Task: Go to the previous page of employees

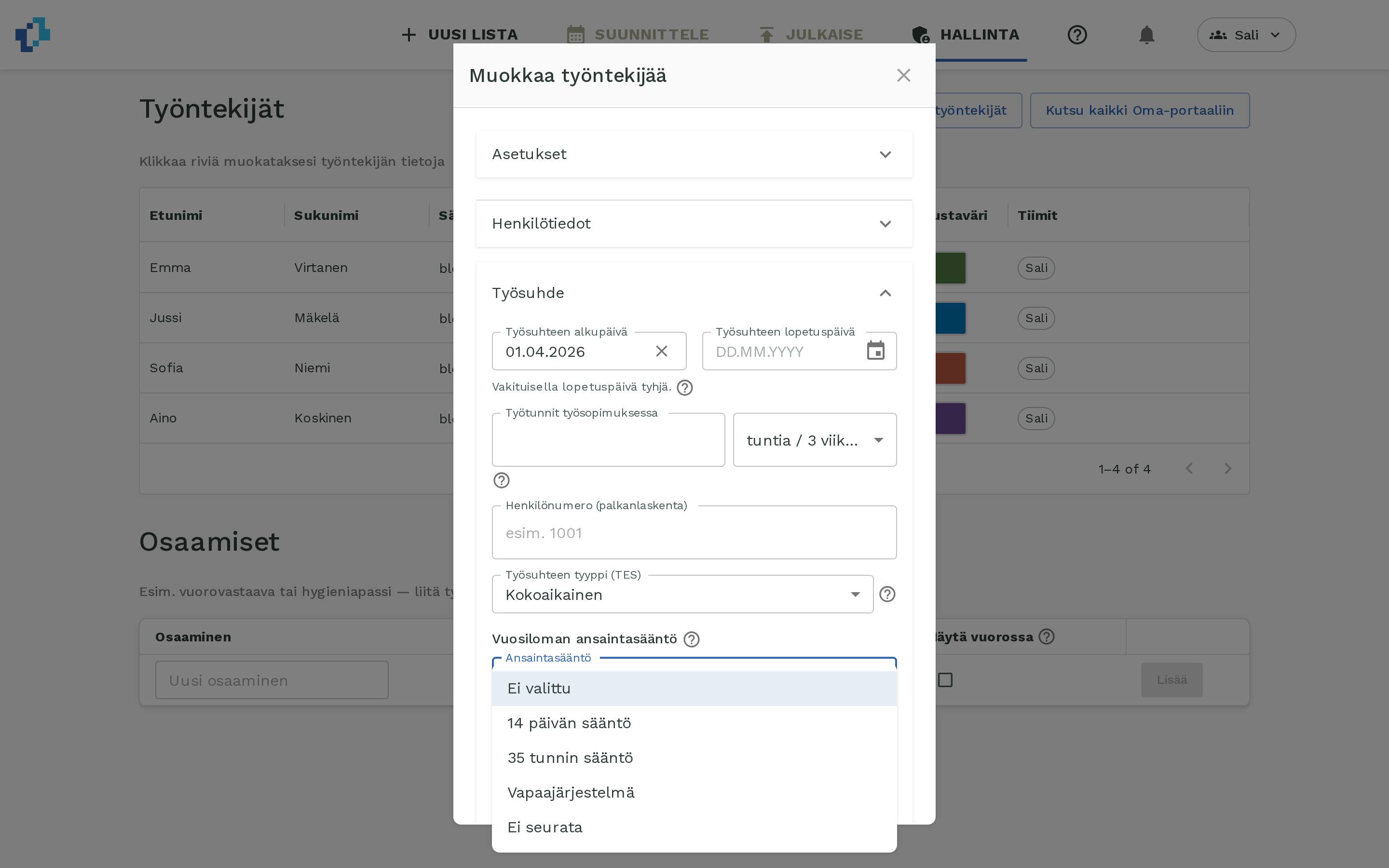Action: click(1189, 469)
